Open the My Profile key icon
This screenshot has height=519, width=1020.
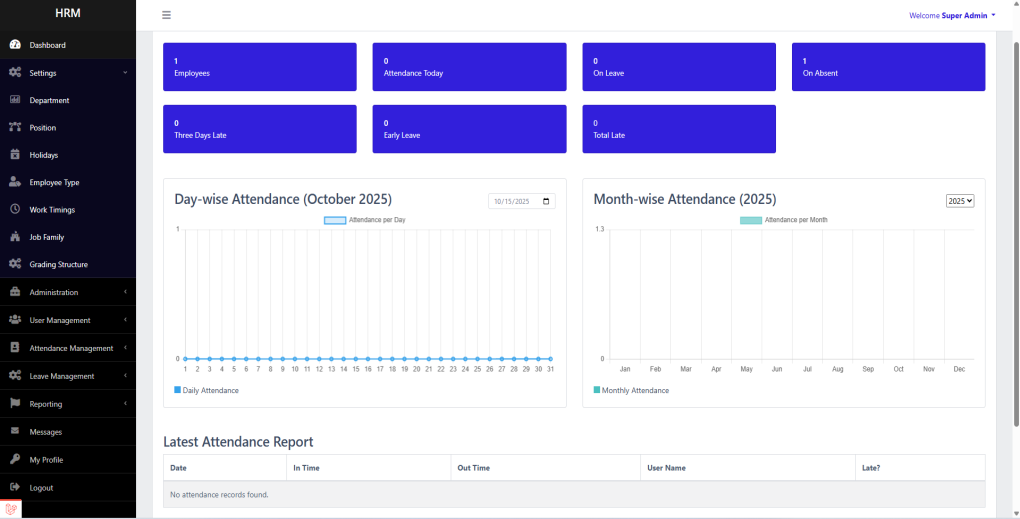pyautogui.click(x=15, y=460)
